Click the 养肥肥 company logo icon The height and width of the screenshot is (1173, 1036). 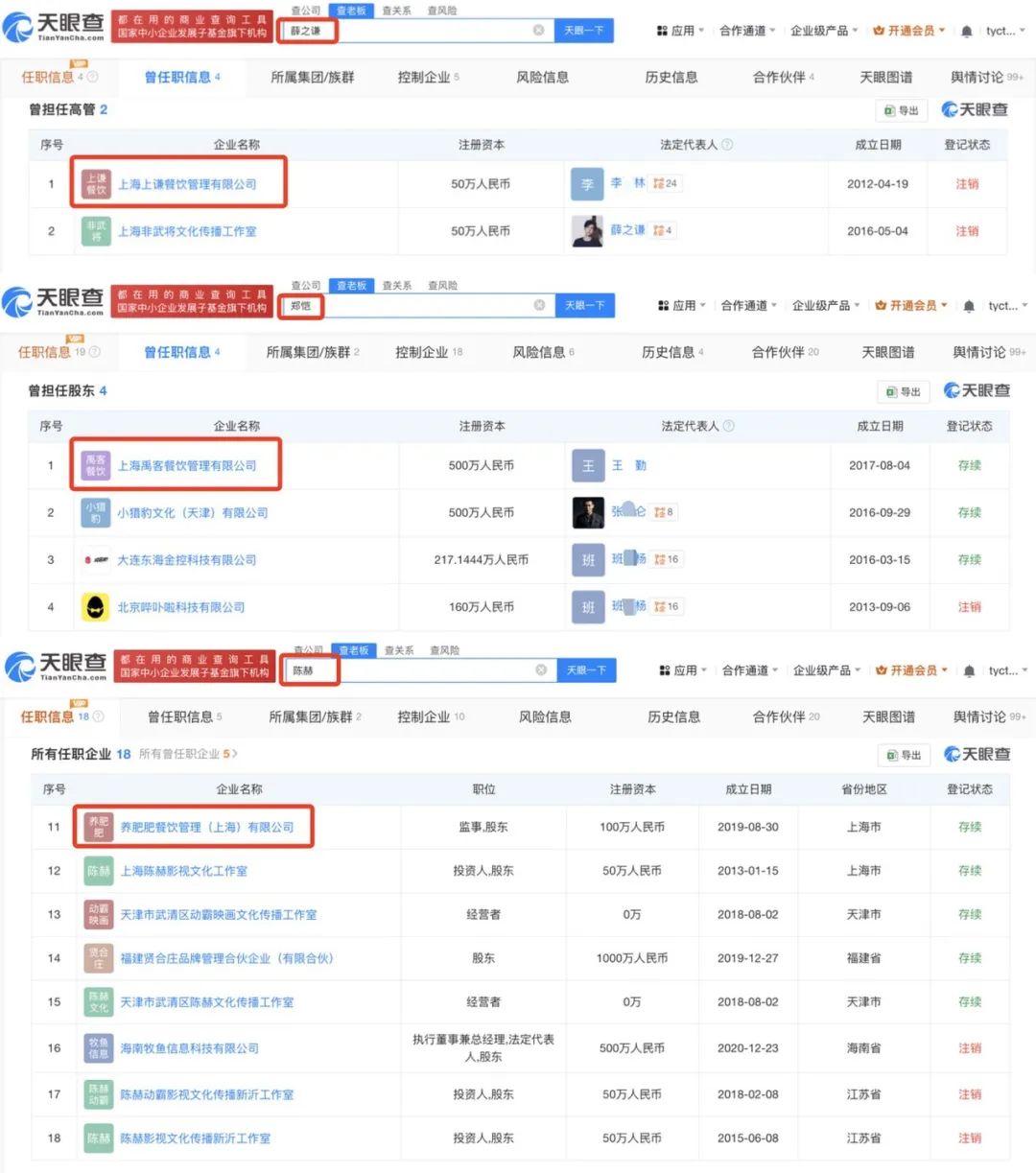point(99,827)
